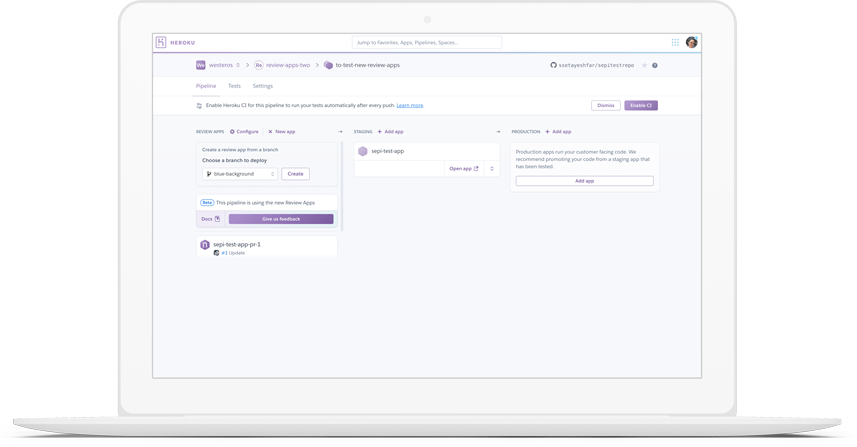Click Add app beside the Production heading
857x447 pixels.
click(558, 132)
